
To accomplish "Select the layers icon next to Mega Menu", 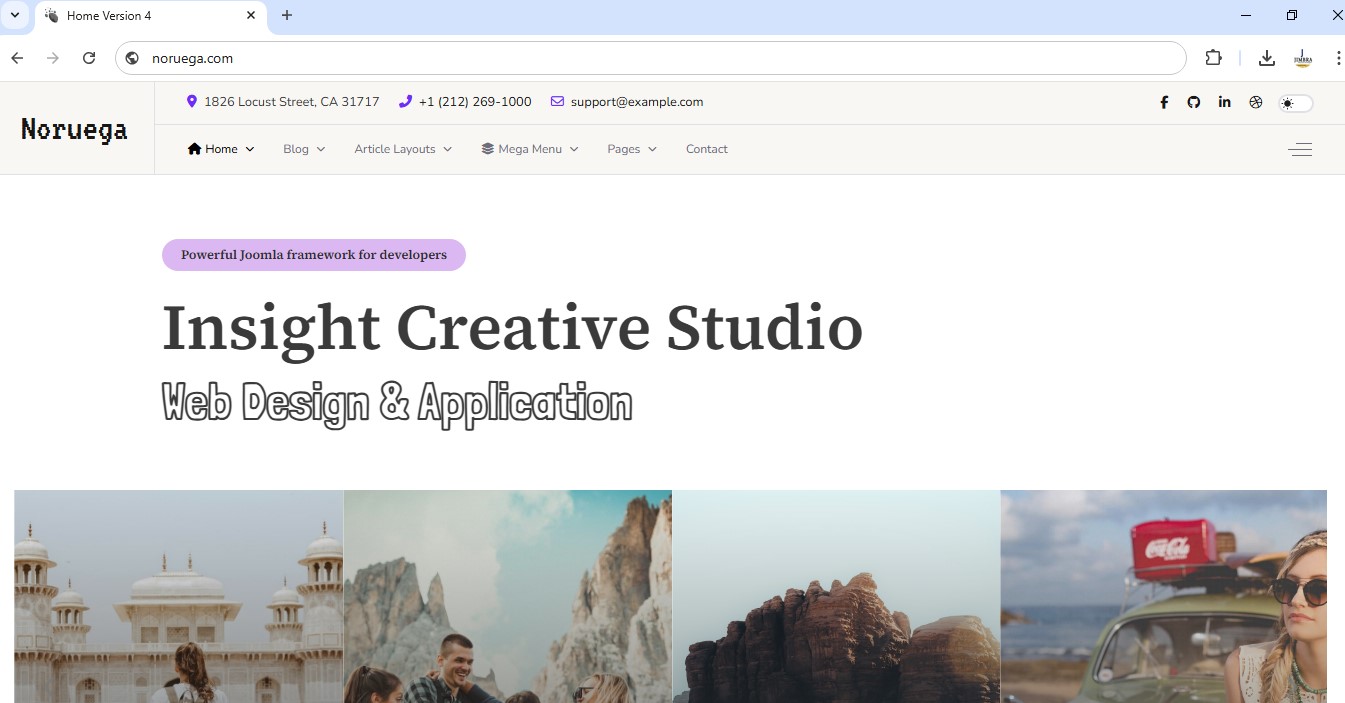I will 486,148.
